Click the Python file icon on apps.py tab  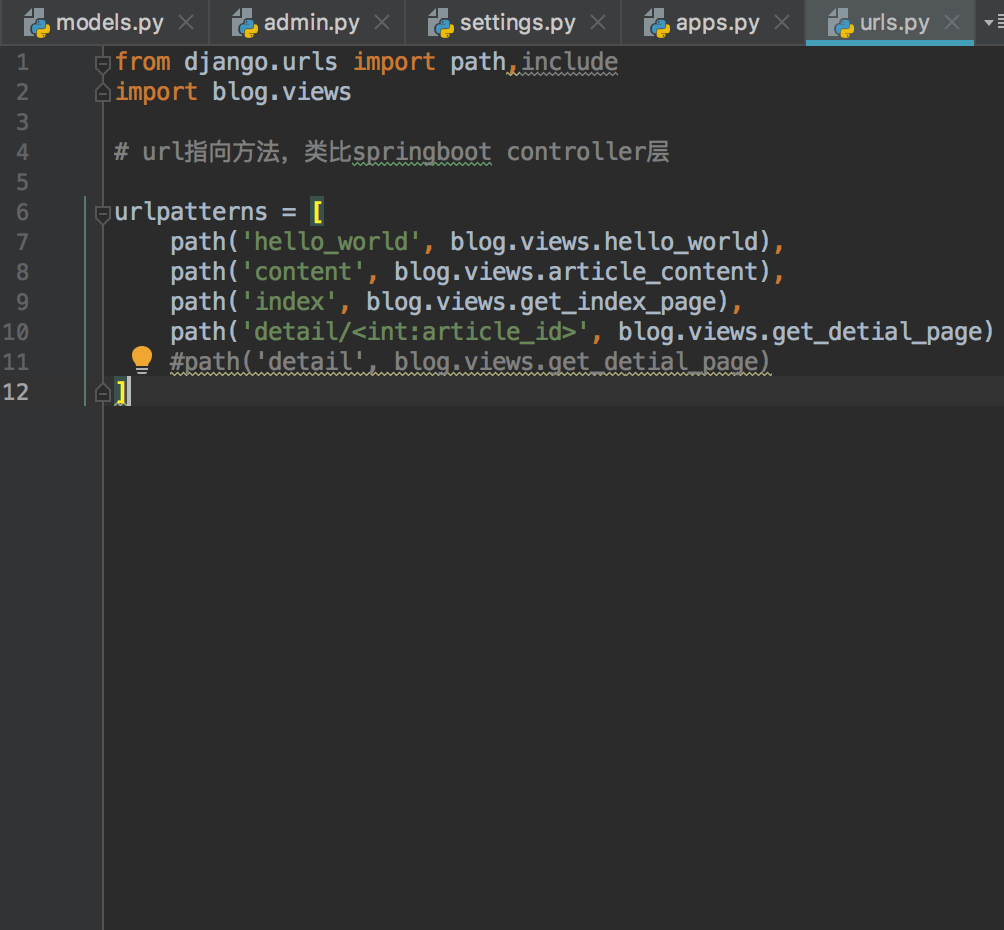pyautogui.click(x=657, y=22)
